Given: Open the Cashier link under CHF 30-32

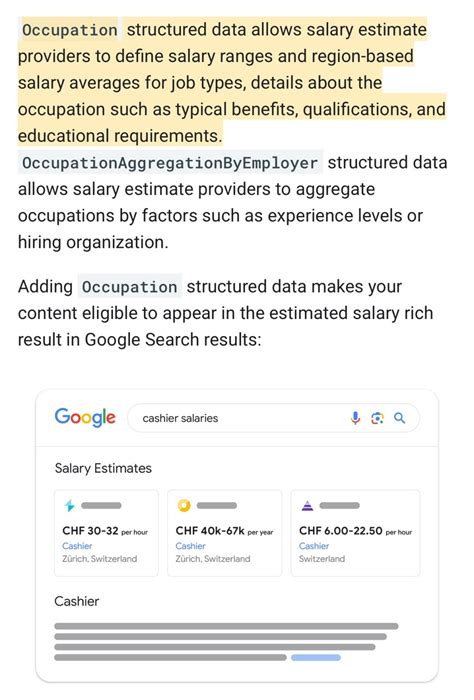Looking at the screenshot, I should pyautogui.click(x=77, y=546).
